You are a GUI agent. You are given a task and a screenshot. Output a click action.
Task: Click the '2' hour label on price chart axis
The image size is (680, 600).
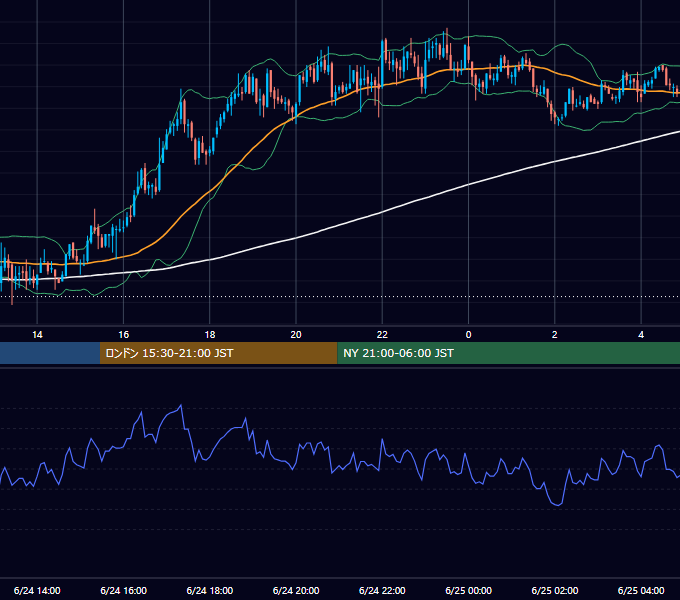tap(555, 335)
